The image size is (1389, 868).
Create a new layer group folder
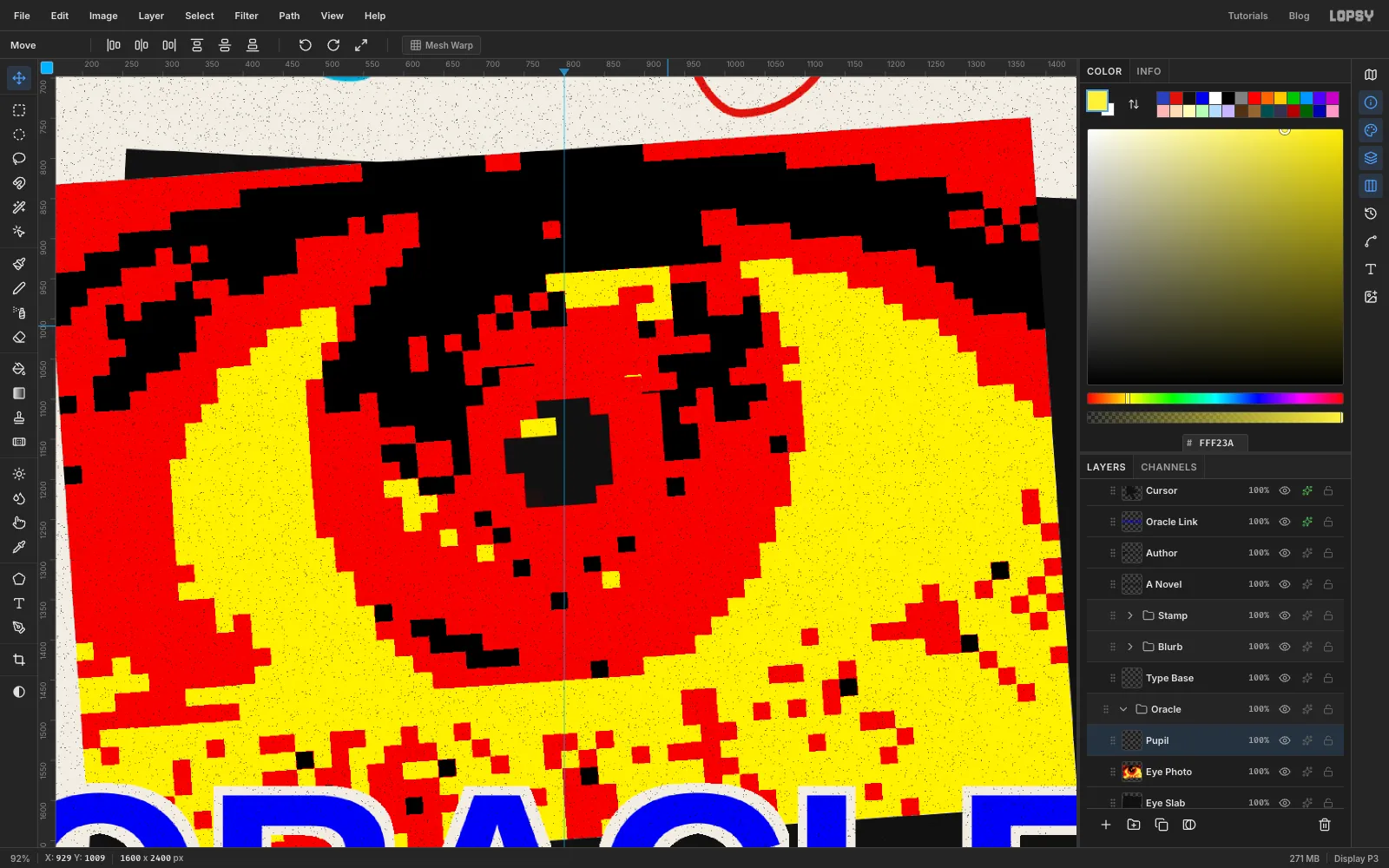point(1134,825)
